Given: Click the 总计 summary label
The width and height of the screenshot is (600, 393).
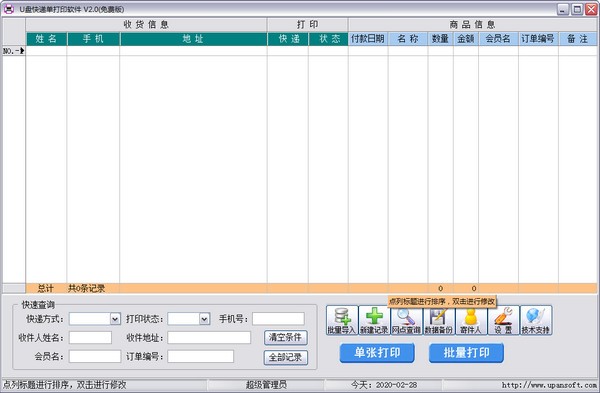Looking at the screenshot, I should click(x=46, y=288).
